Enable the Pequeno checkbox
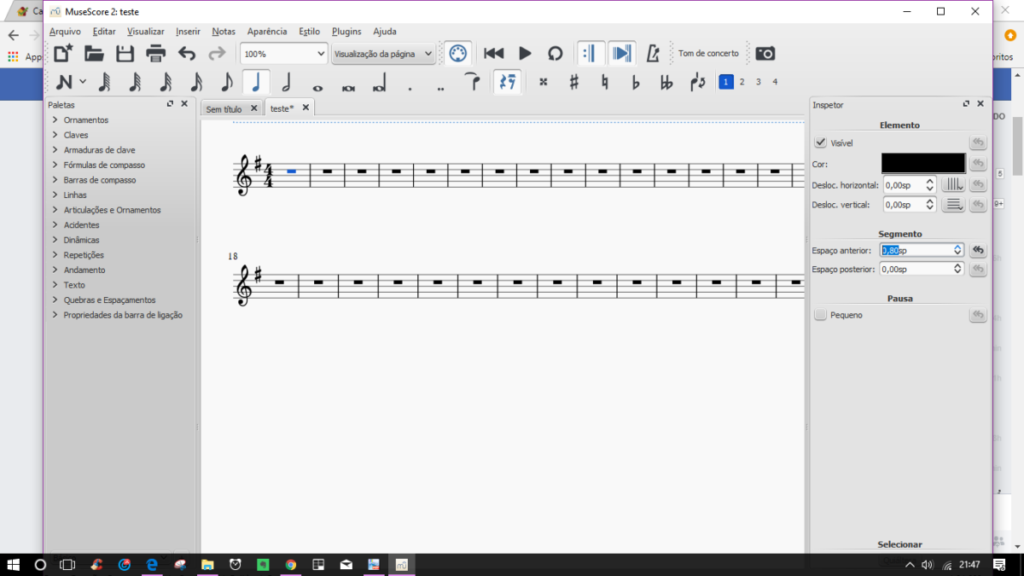Image resolution: width=1024 pixels, height=576 pixels. point(821,315)
